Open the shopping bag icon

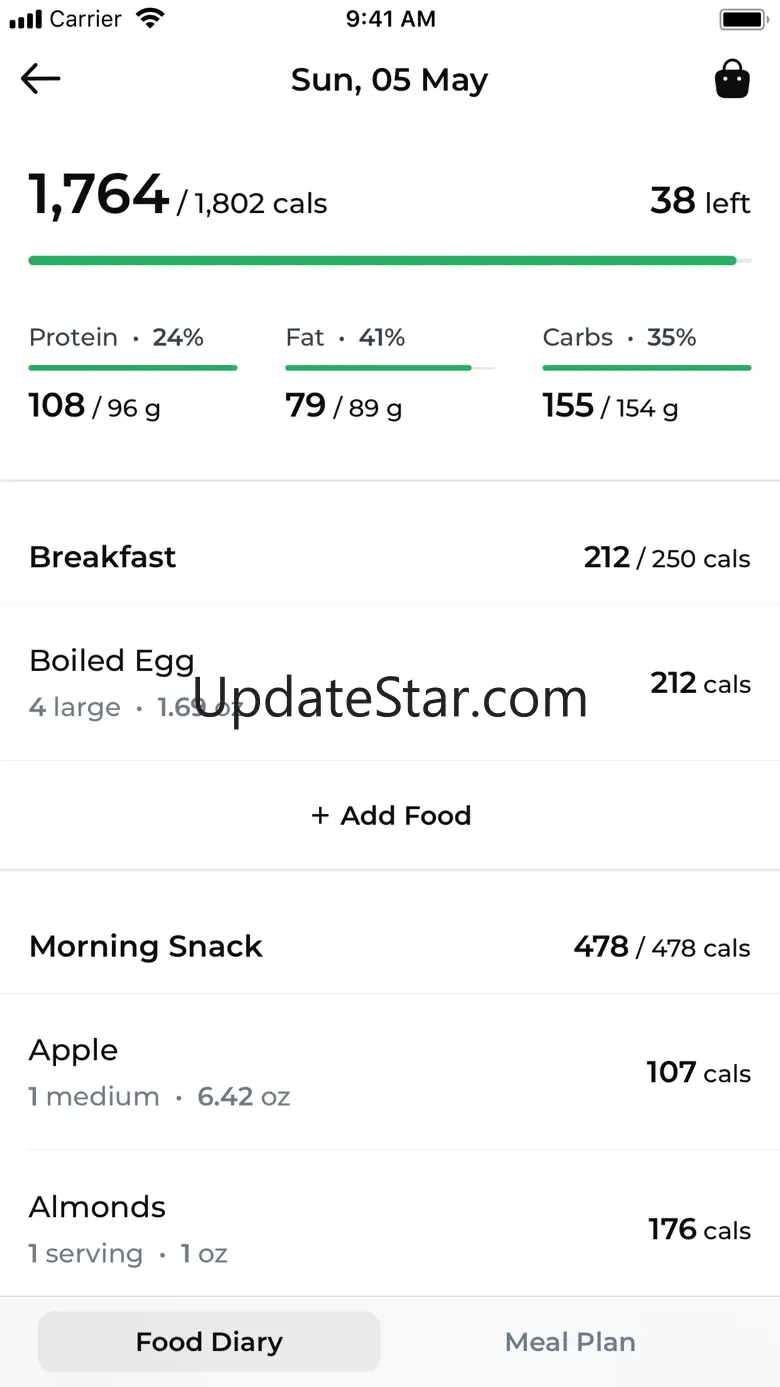click(x=732, y=79)
